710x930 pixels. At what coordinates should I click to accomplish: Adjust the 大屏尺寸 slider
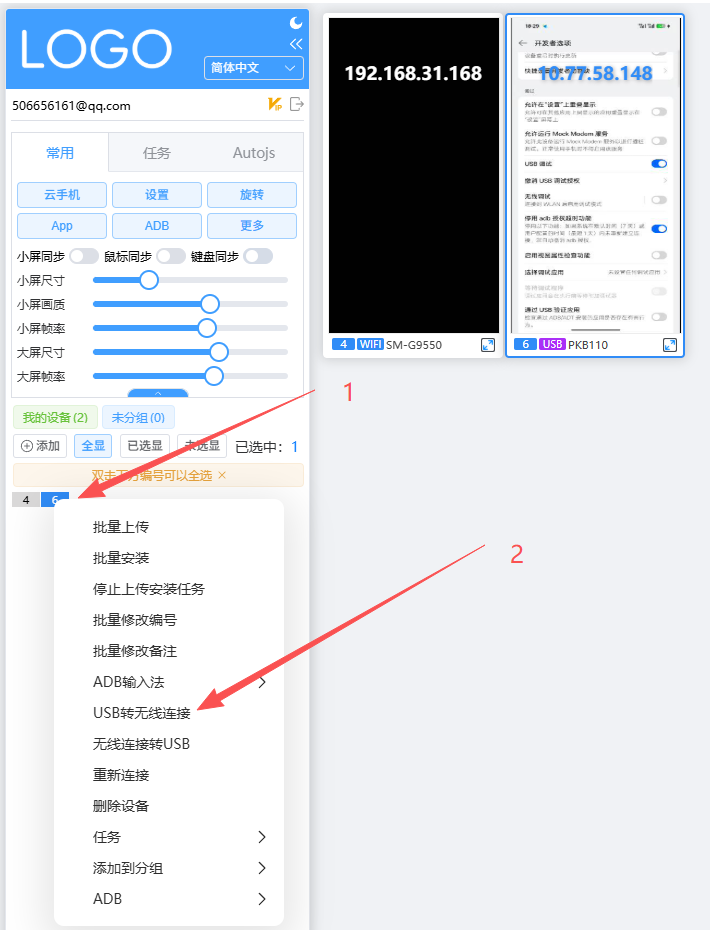click(190, 352)
